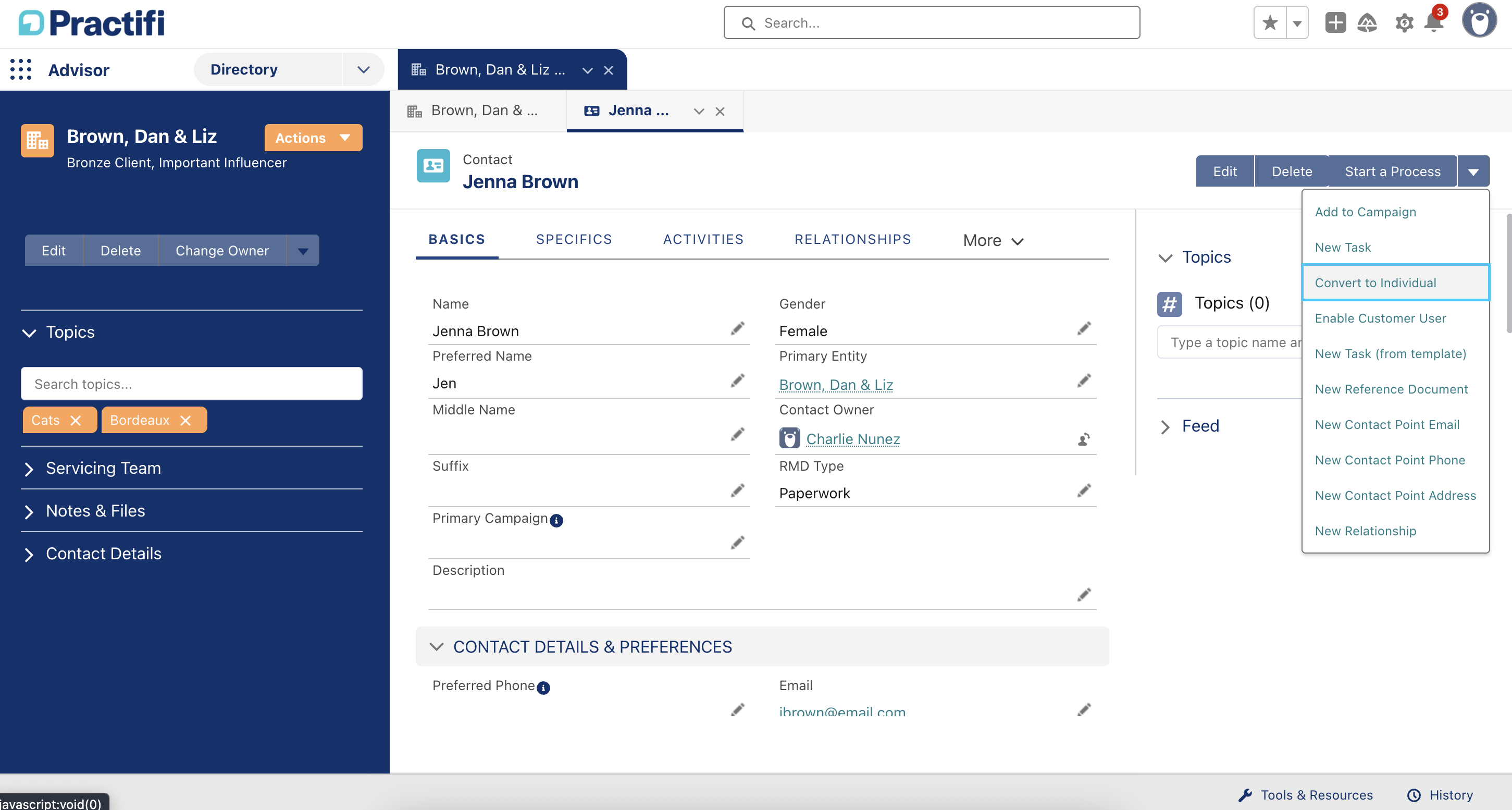Switch to the Activities tab
The width and height of the screenshot is (1512, 810).
703,240
